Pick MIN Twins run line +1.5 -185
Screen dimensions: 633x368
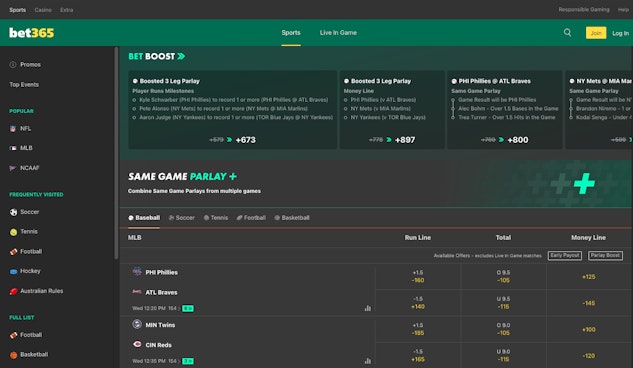418,329
